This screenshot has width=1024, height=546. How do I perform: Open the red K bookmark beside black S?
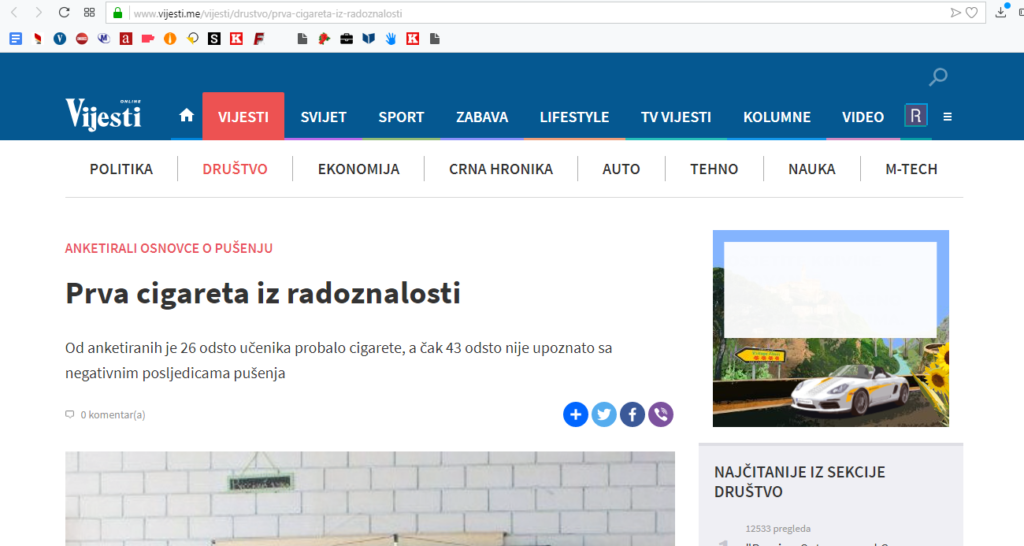coord(236,39)
